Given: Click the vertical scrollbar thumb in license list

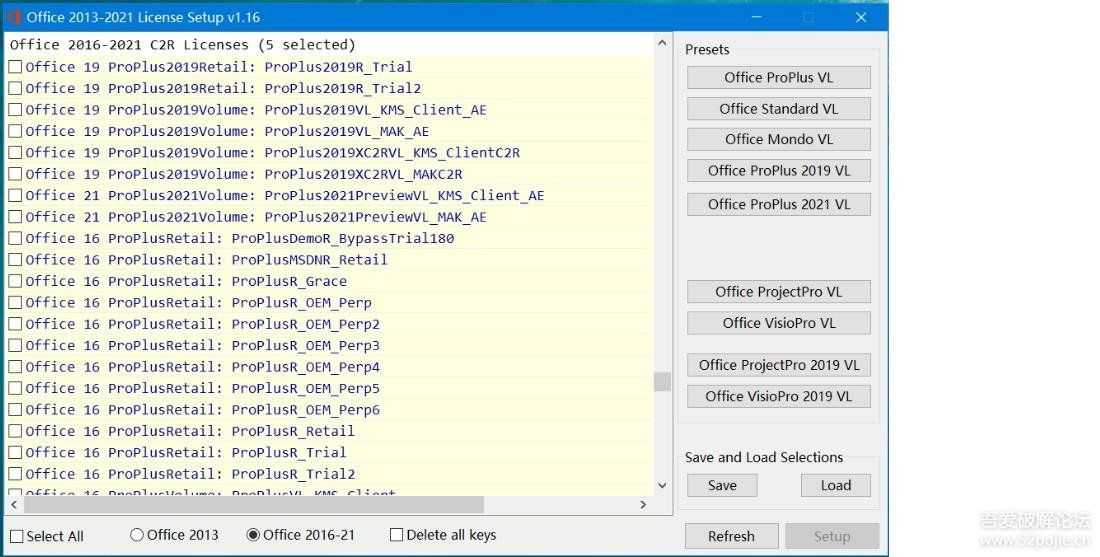Looking at the screenshot, I should point(662,381).
